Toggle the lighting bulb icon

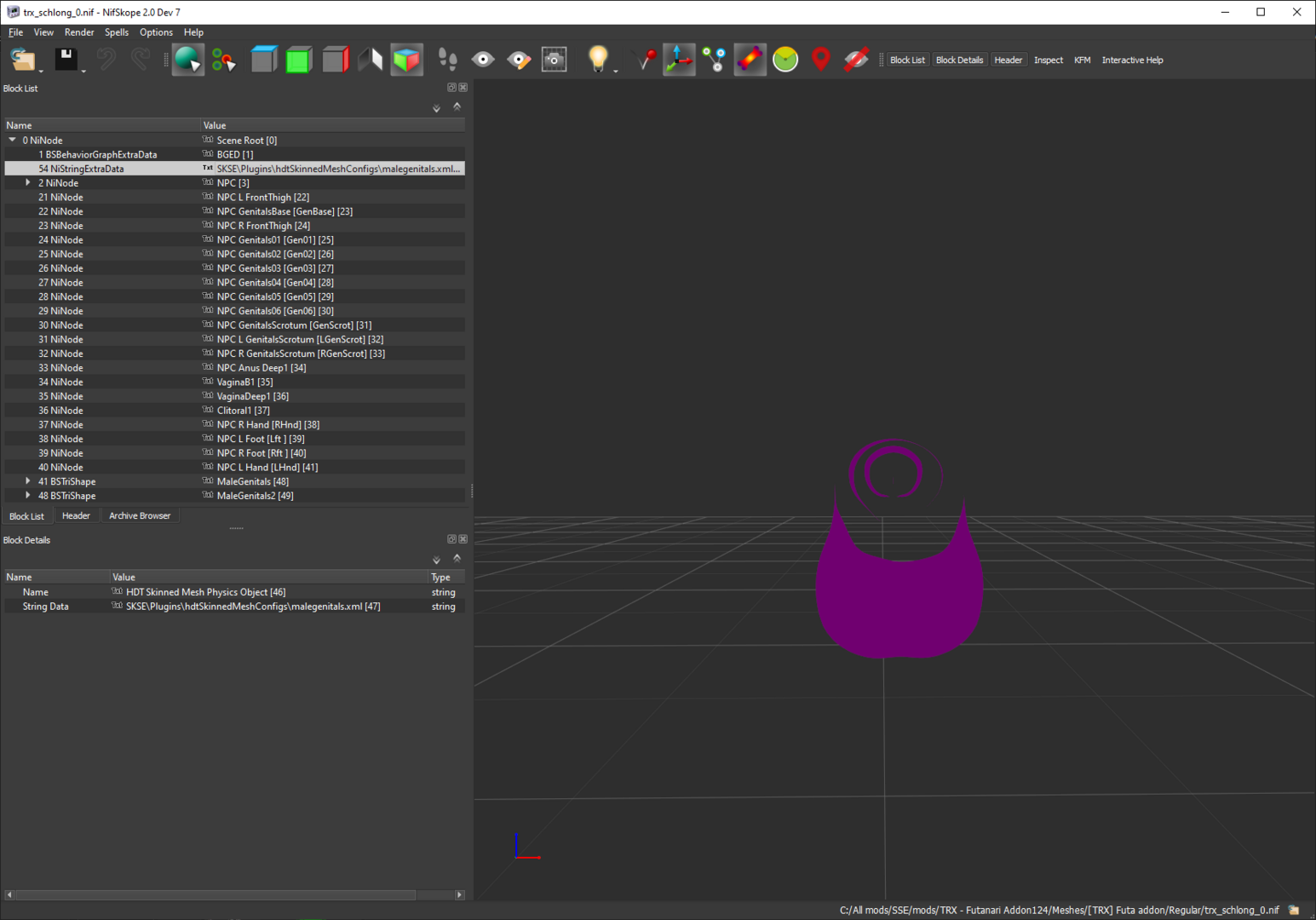point(598,60)
